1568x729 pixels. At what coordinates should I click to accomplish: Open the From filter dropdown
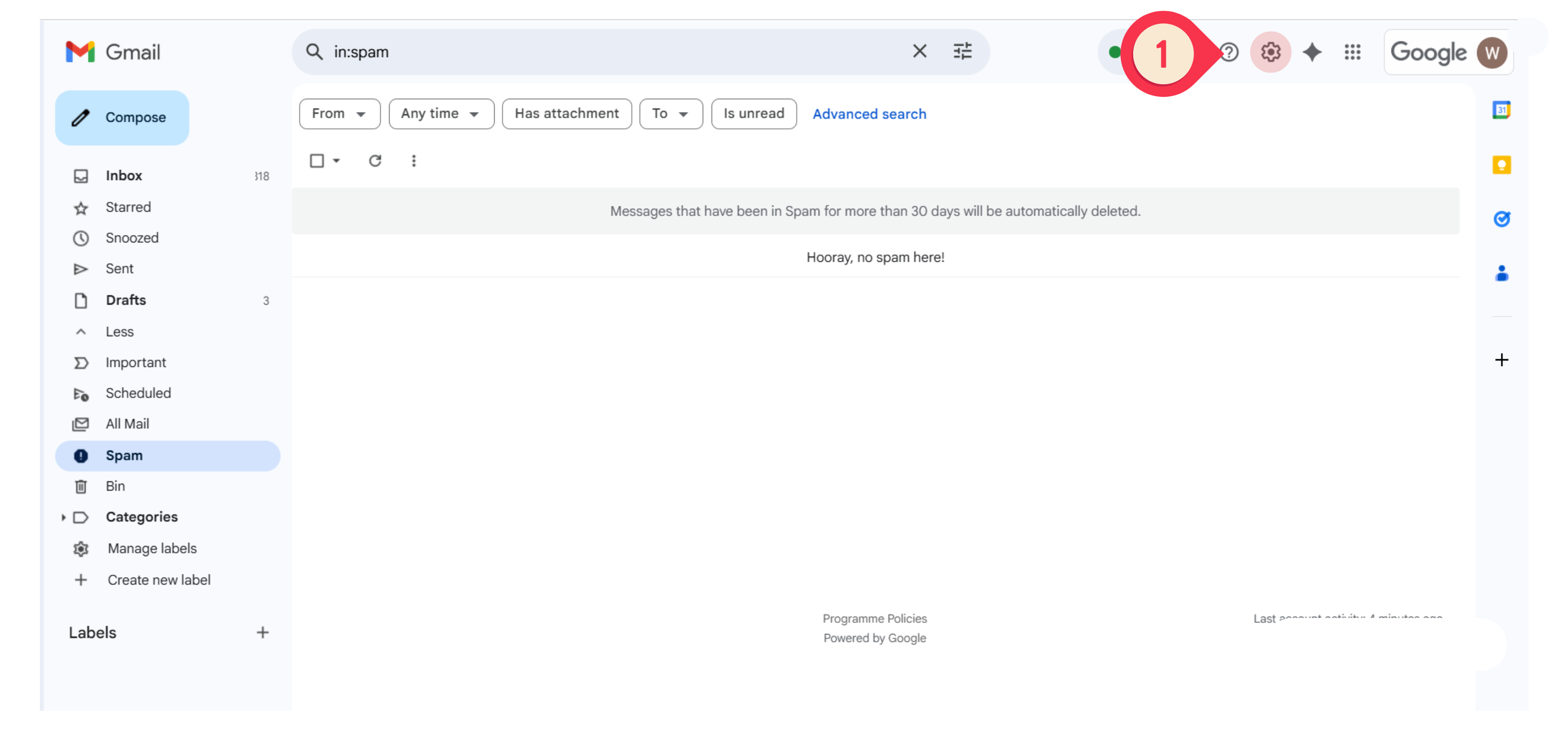(x=339, y=114)
